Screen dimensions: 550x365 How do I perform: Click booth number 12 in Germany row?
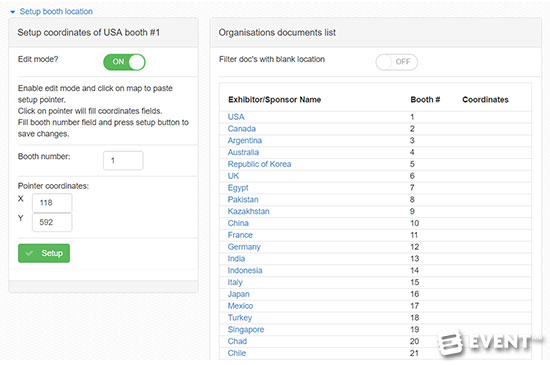(415, 247)
